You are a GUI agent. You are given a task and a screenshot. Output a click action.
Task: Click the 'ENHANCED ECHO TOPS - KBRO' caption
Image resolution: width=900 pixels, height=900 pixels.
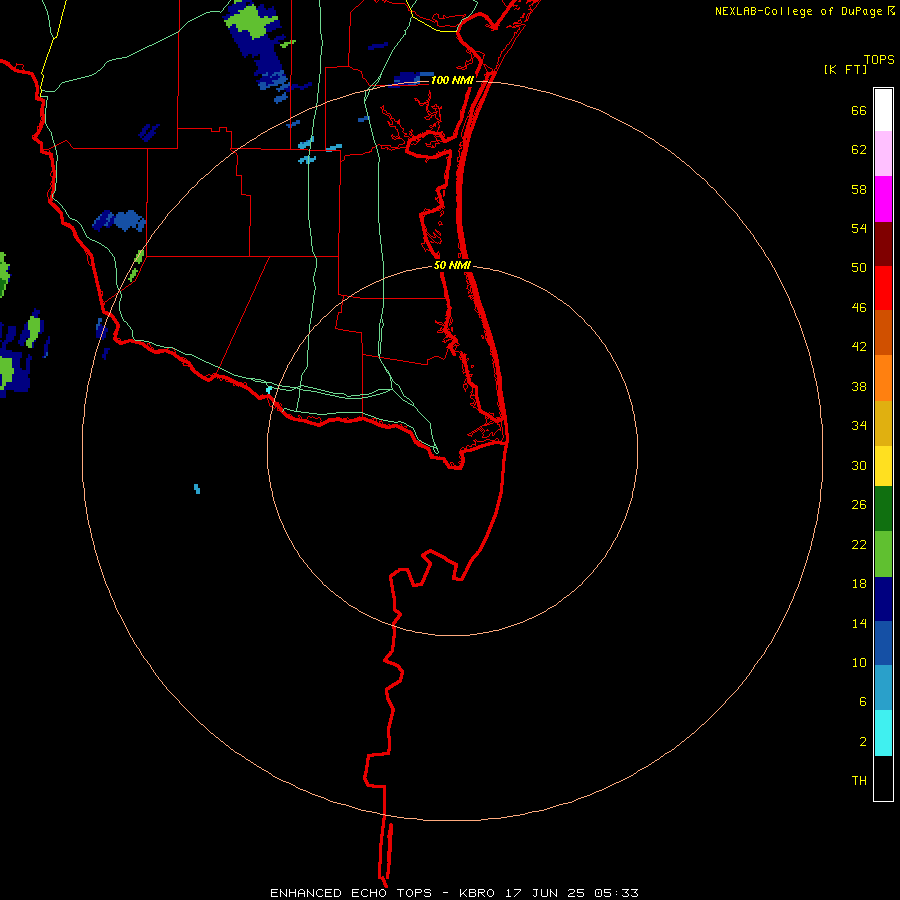(382, 893)
